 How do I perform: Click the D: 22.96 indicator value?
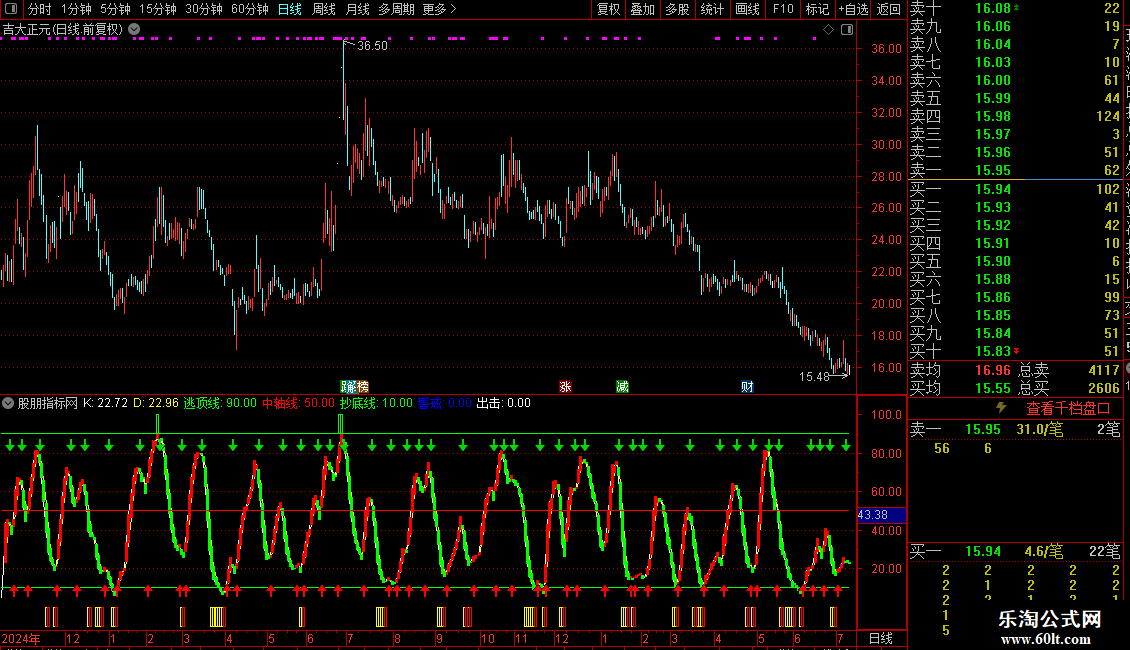156,403
